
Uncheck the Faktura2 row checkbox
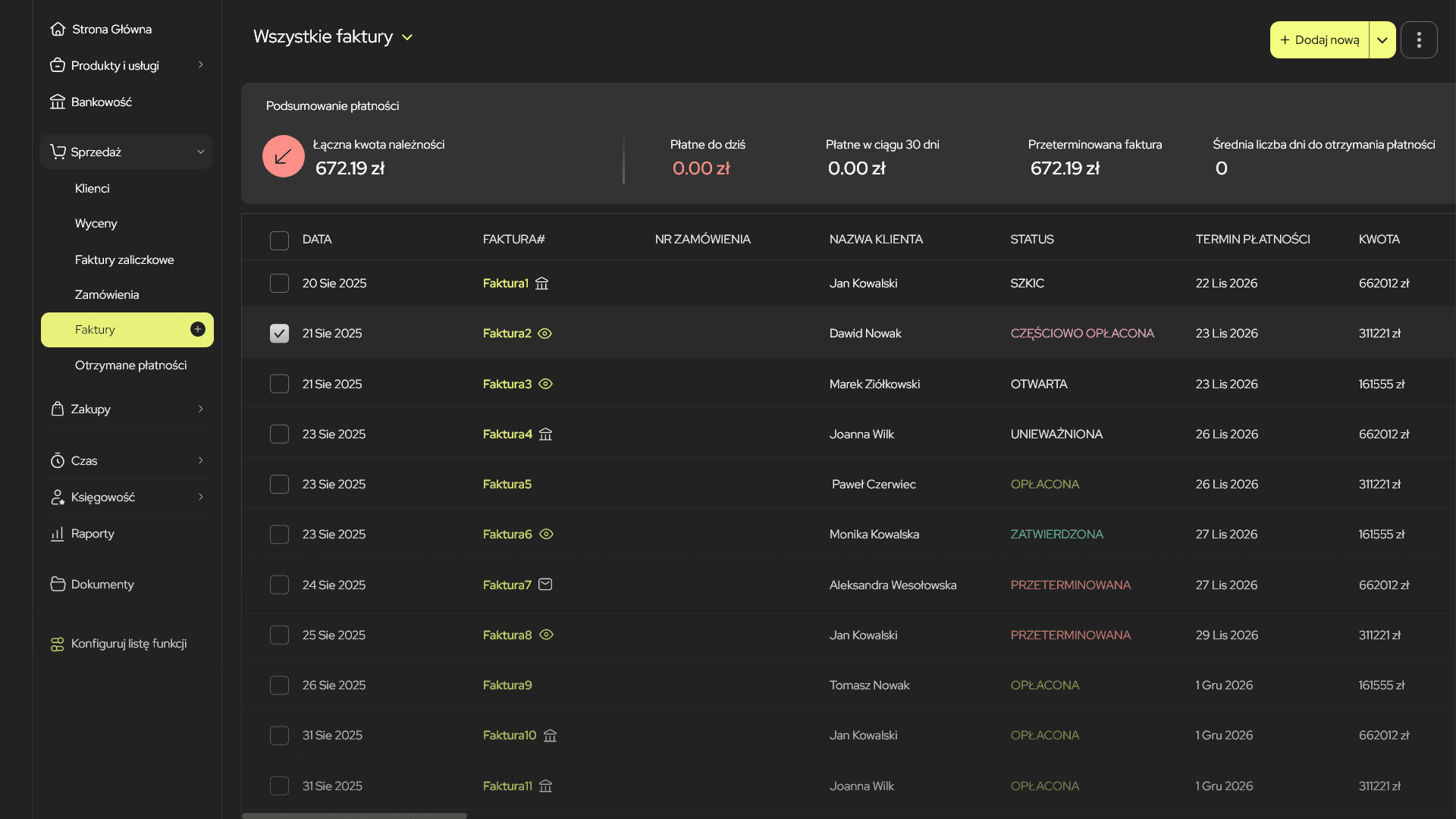click(x=279, y=334)
